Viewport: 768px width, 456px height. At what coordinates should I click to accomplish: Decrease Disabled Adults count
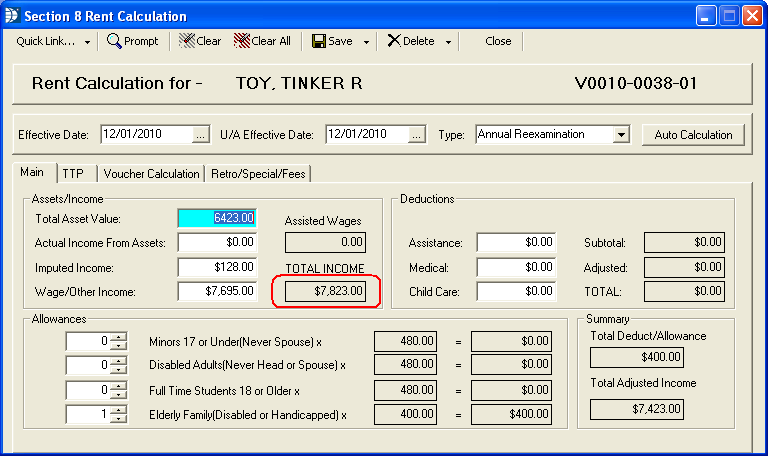pos(118,369)
